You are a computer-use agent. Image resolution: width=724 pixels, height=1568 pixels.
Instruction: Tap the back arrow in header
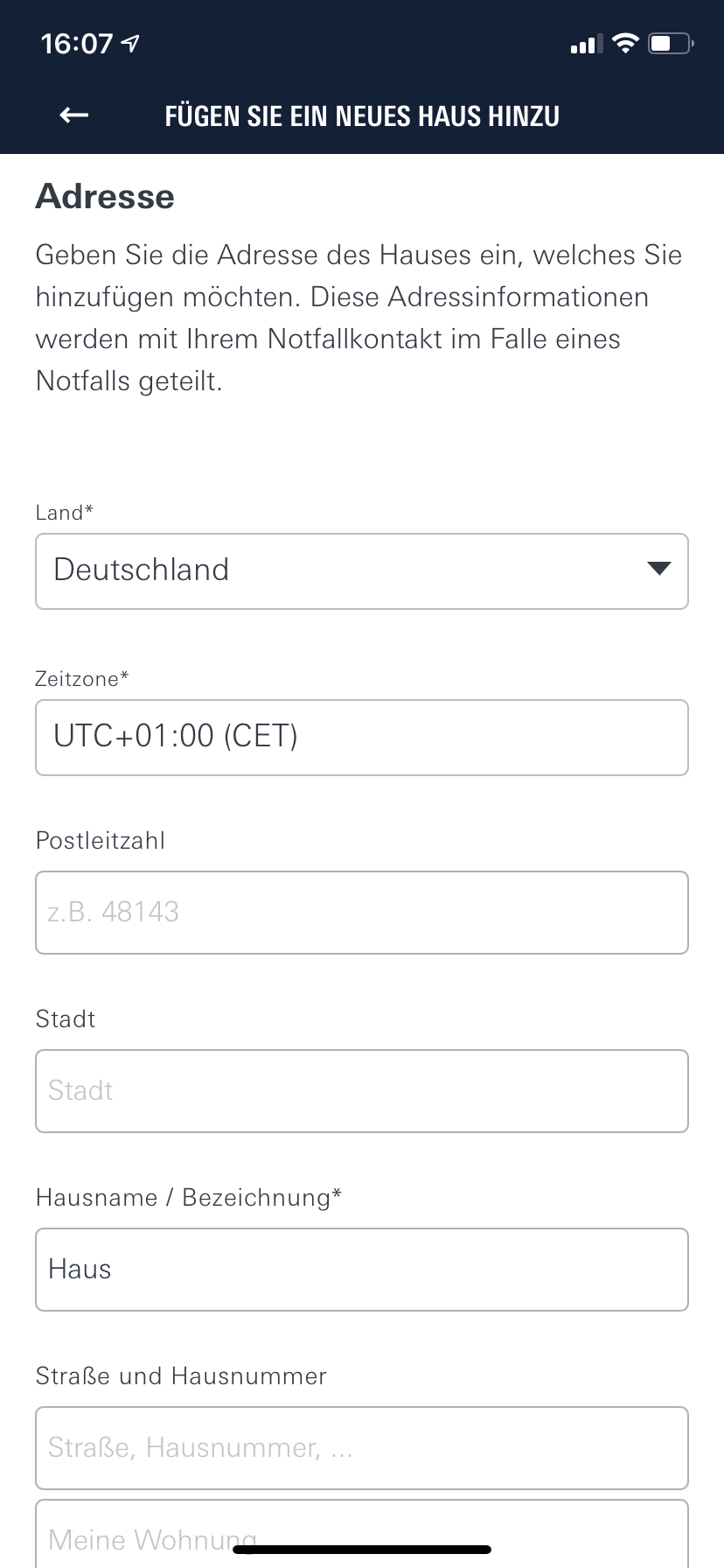click(x=74, y=115)
